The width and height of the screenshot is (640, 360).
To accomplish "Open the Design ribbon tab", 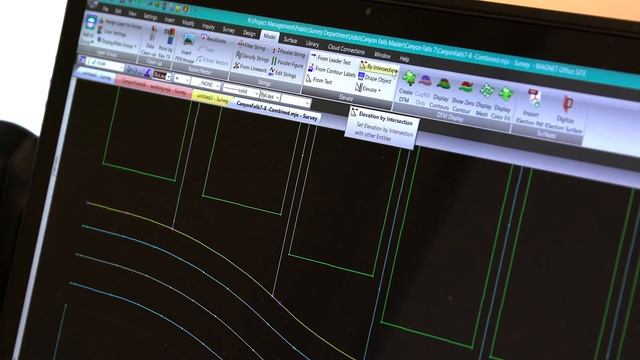I will (x=249, y=33).
